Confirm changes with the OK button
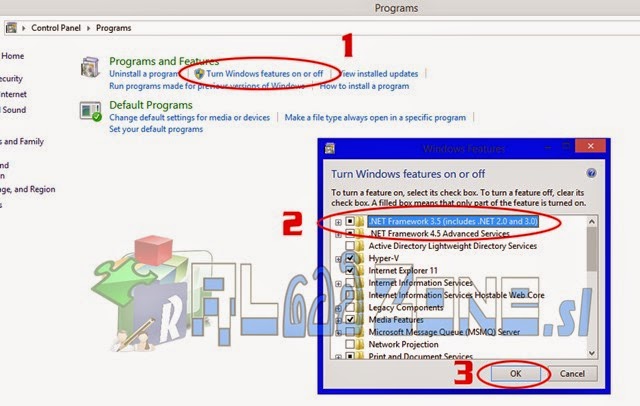Viewport: 640px width, 406px height. point(516,373)
